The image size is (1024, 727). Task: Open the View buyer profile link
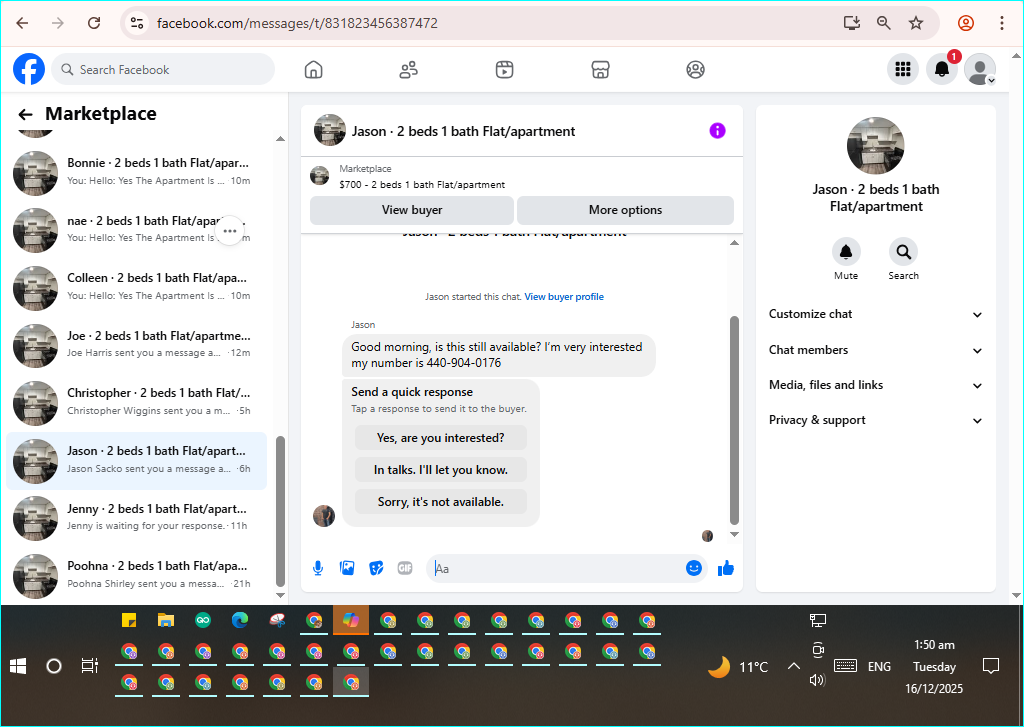(x=564, y=297)
